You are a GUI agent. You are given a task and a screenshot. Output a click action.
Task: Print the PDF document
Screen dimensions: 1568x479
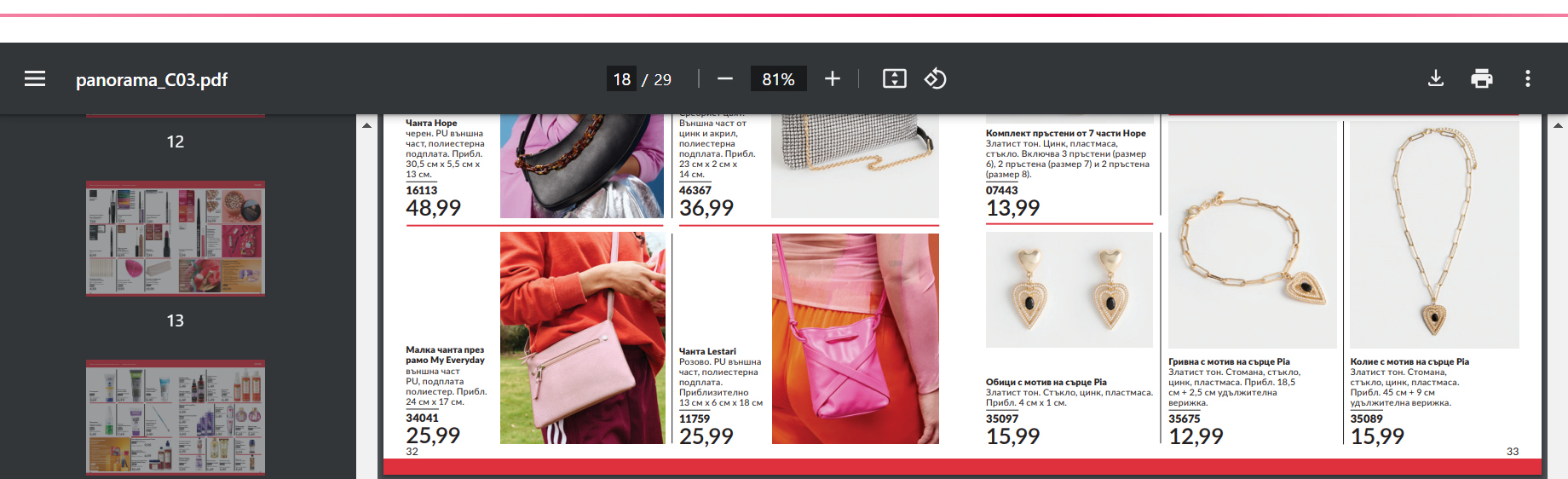click(1482, 78)
